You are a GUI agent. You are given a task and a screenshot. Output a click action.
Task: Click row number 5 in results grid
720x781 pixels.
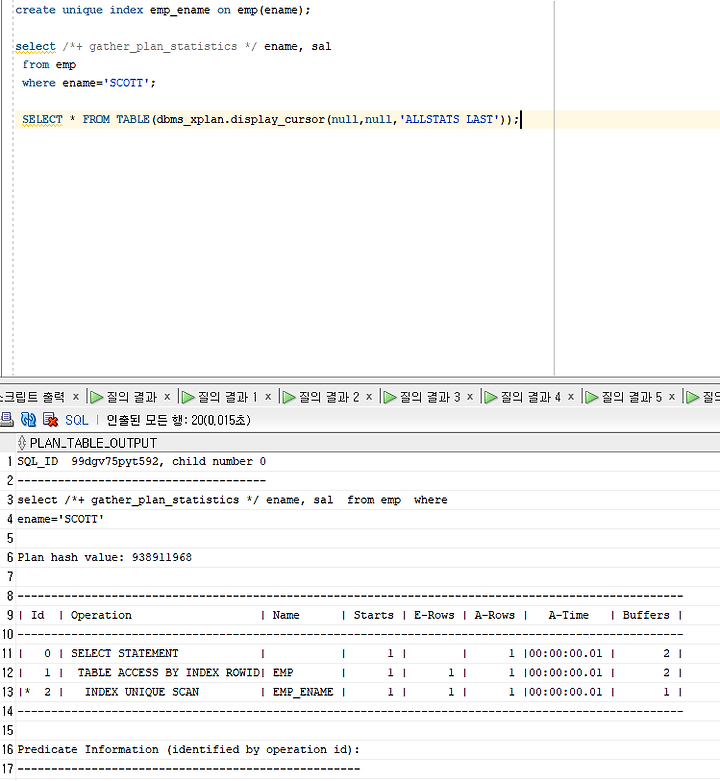pos(9,538)
